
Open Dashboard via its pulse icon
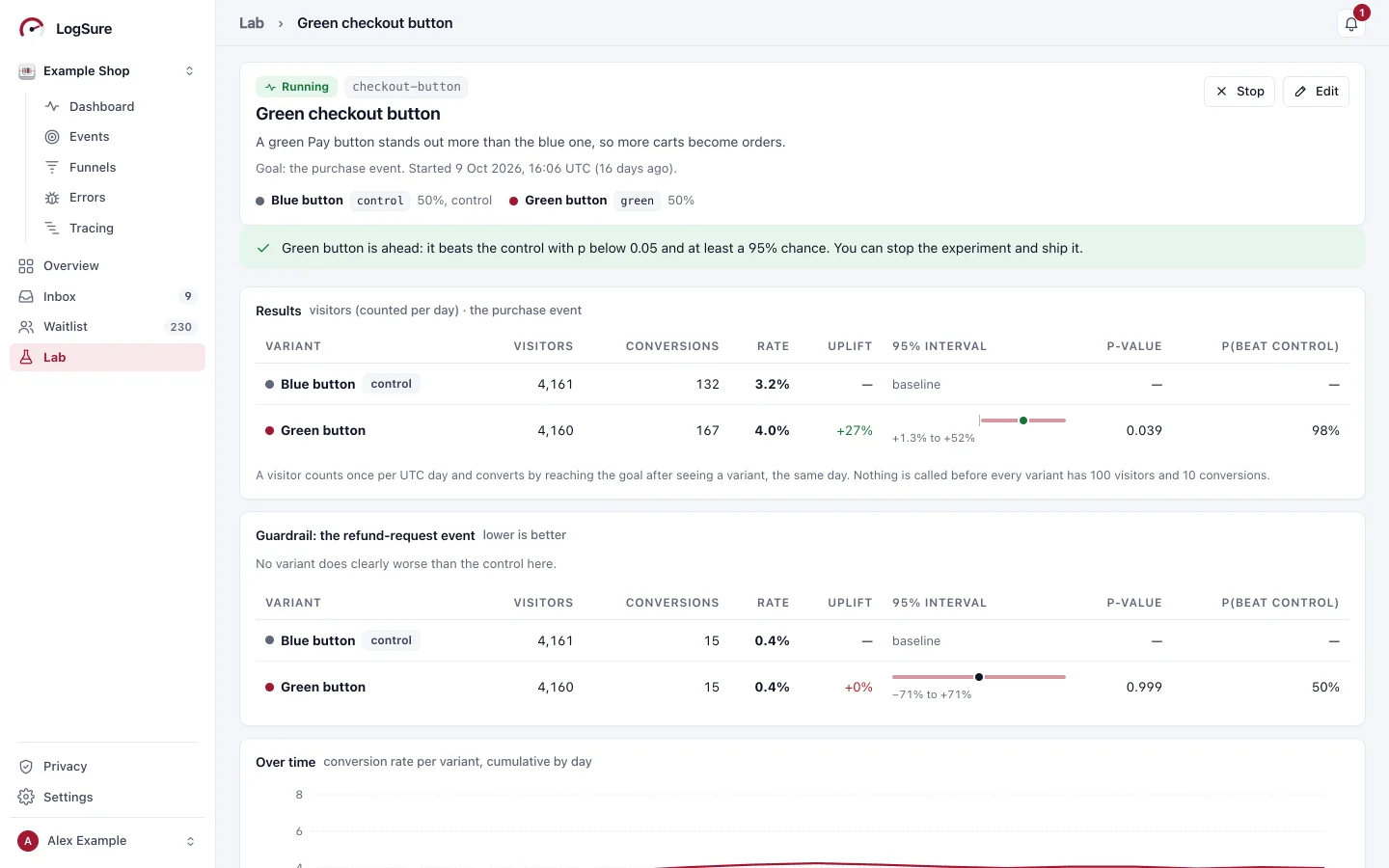[x=52, y=106]
